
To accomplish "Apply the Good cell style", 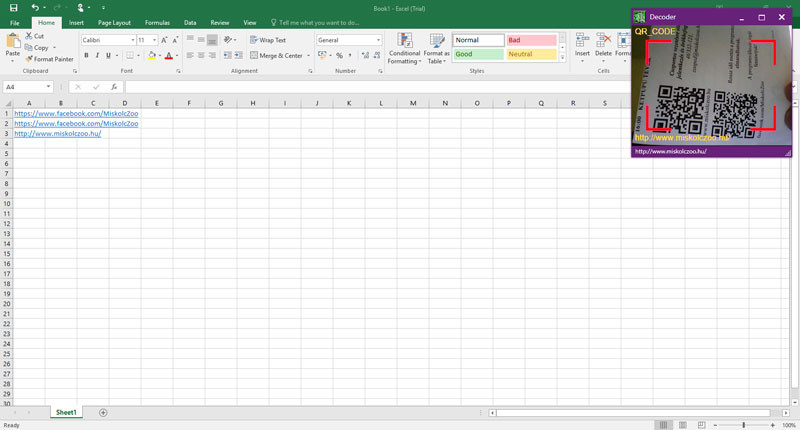I will [x=478, y=54].
